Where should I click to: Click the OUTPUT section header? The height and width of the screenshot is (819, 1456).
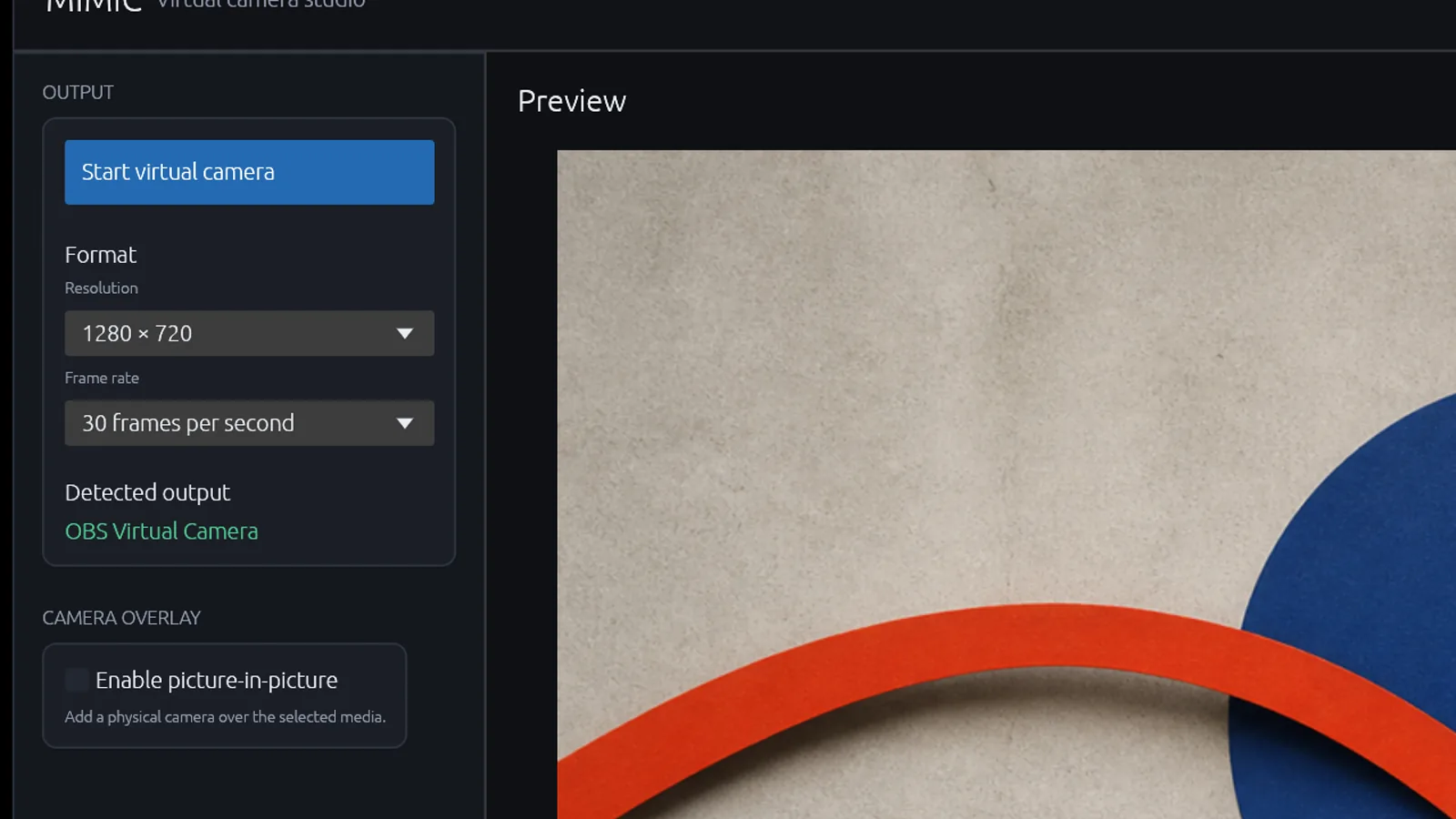coord(78,92)
